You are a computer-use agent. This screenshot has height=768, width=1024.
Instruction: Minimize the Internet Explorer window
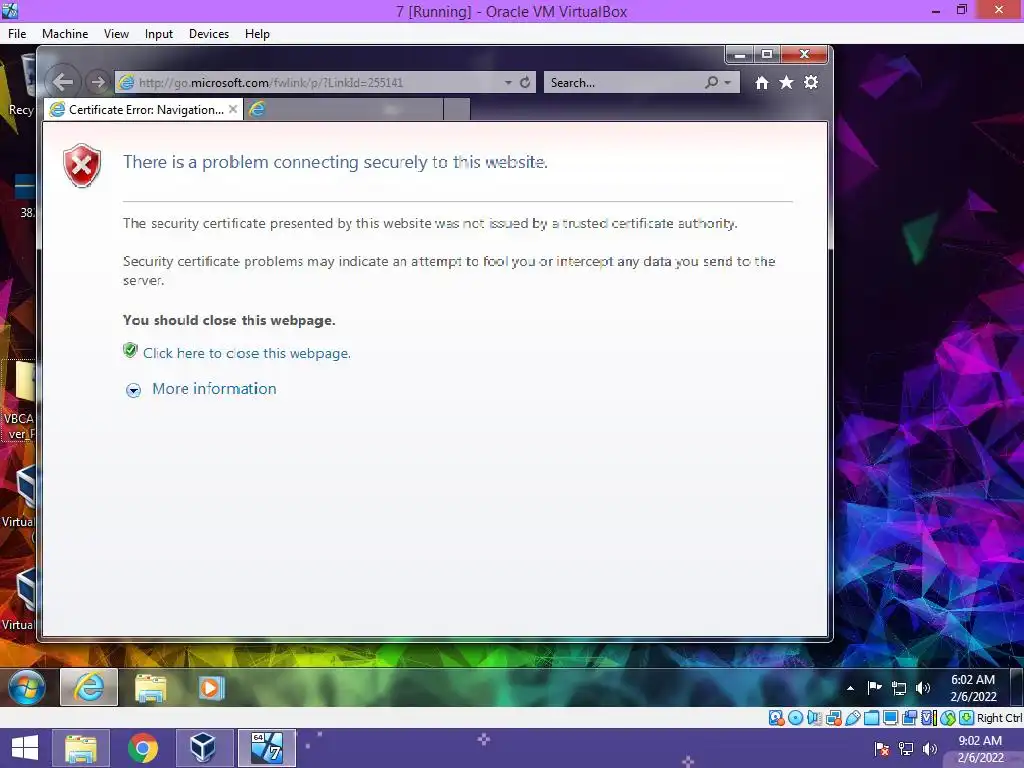click(x=740, y=55)
